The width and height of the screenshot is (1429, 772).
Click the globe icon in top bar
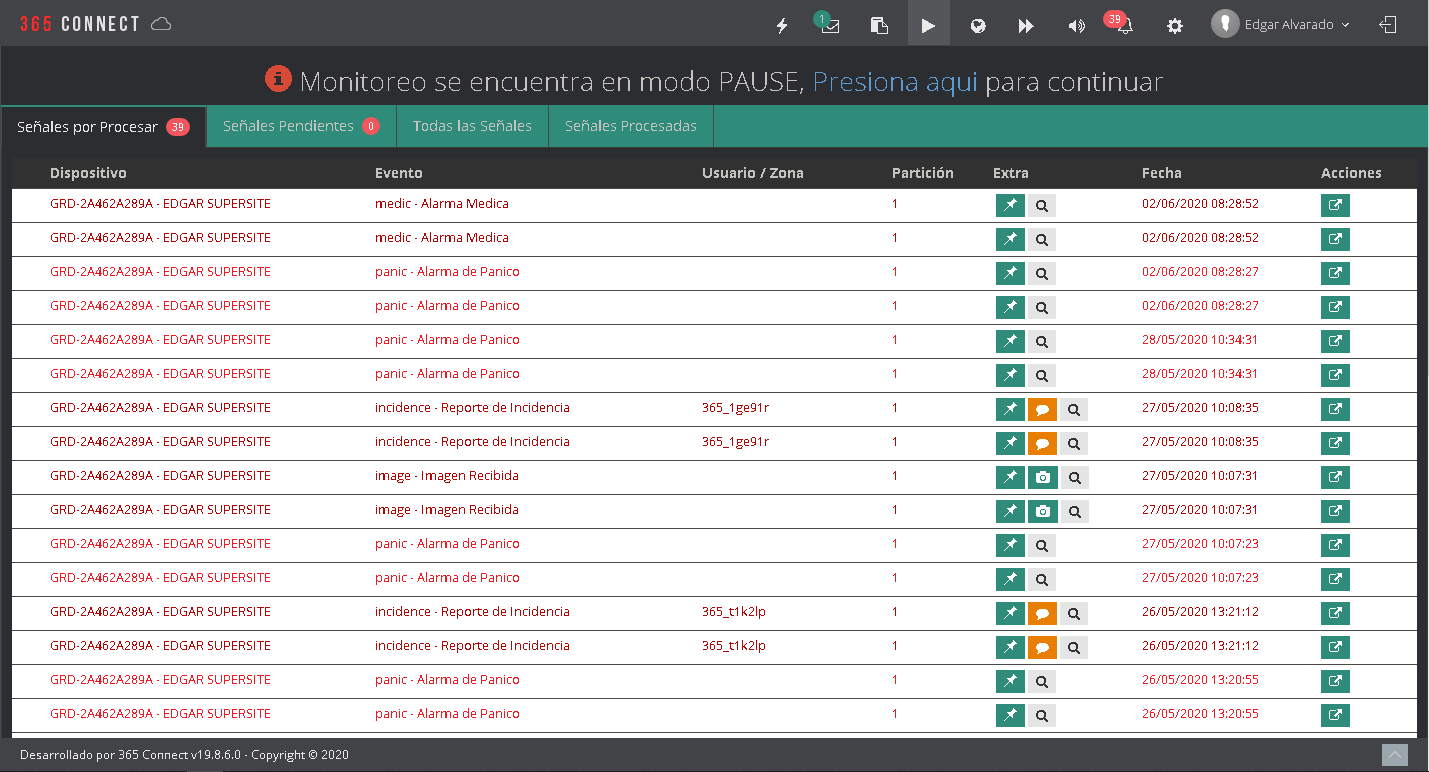(978, 26)
